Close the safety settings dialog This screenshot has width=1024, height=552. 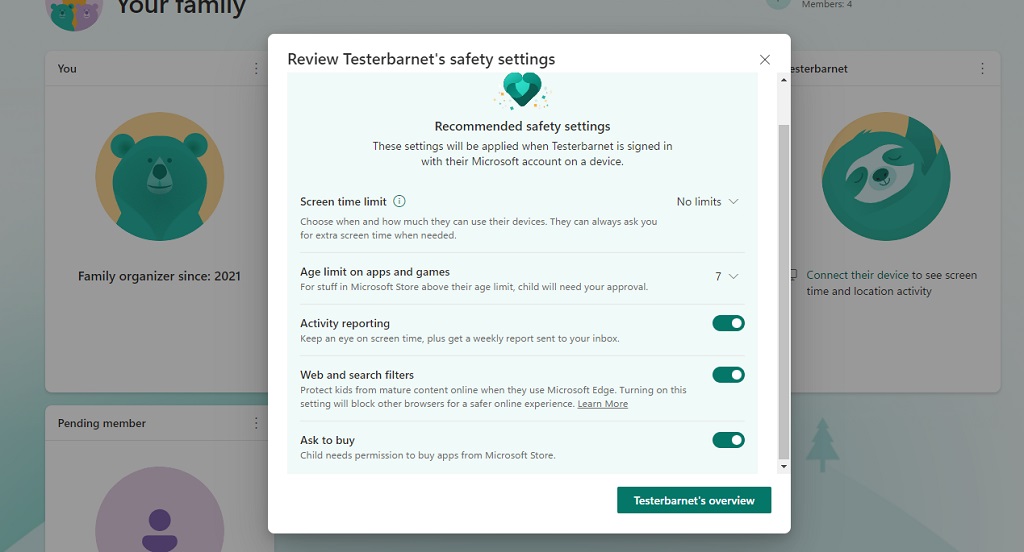(x=765, y=59)
